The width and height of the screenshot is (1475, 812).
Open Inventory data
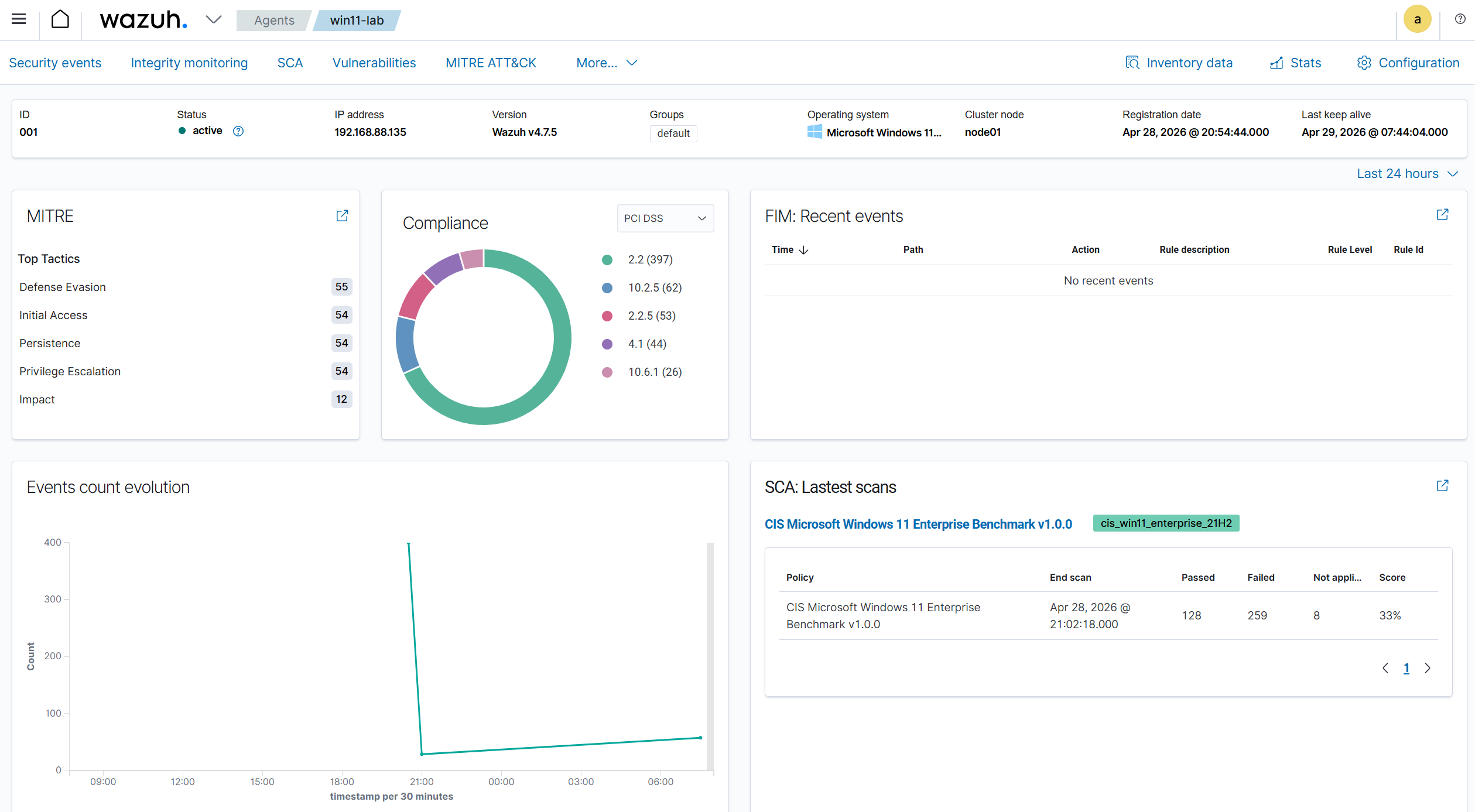(x=1179, y=63)
